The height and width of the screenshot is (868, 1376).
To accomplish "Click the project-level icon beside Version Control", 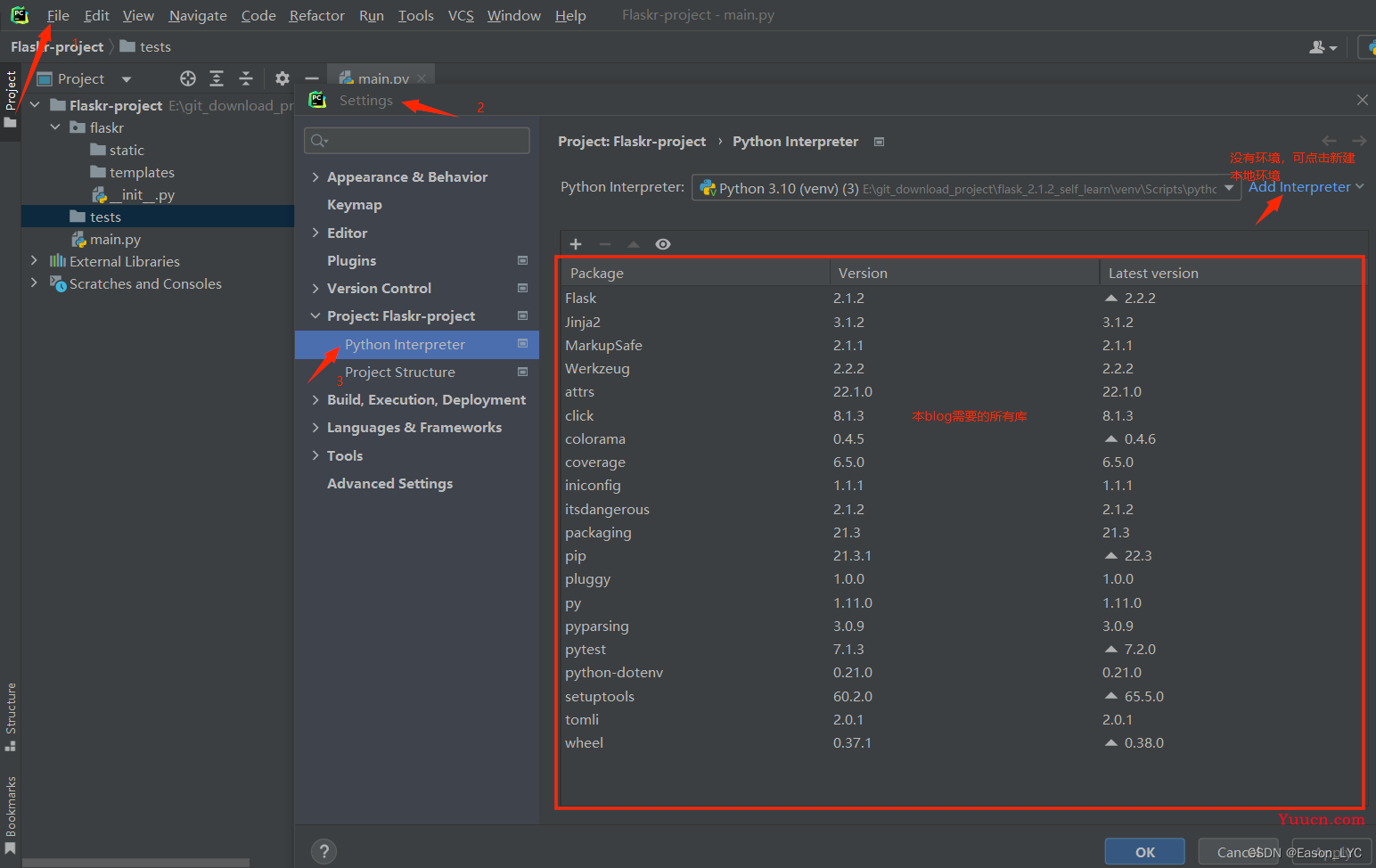I will point(523,288).
